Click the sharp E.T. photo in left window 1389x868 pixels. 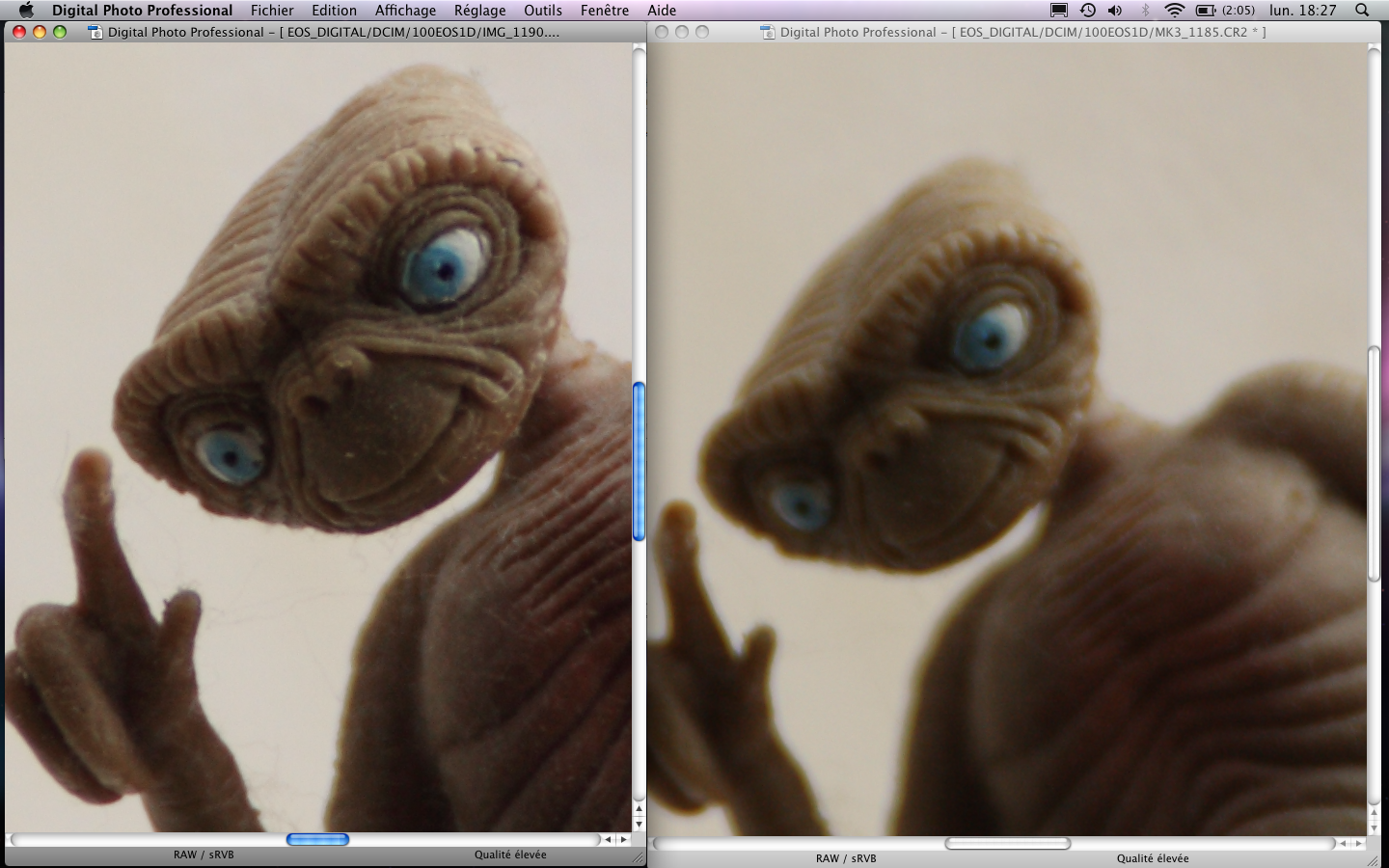318,437
